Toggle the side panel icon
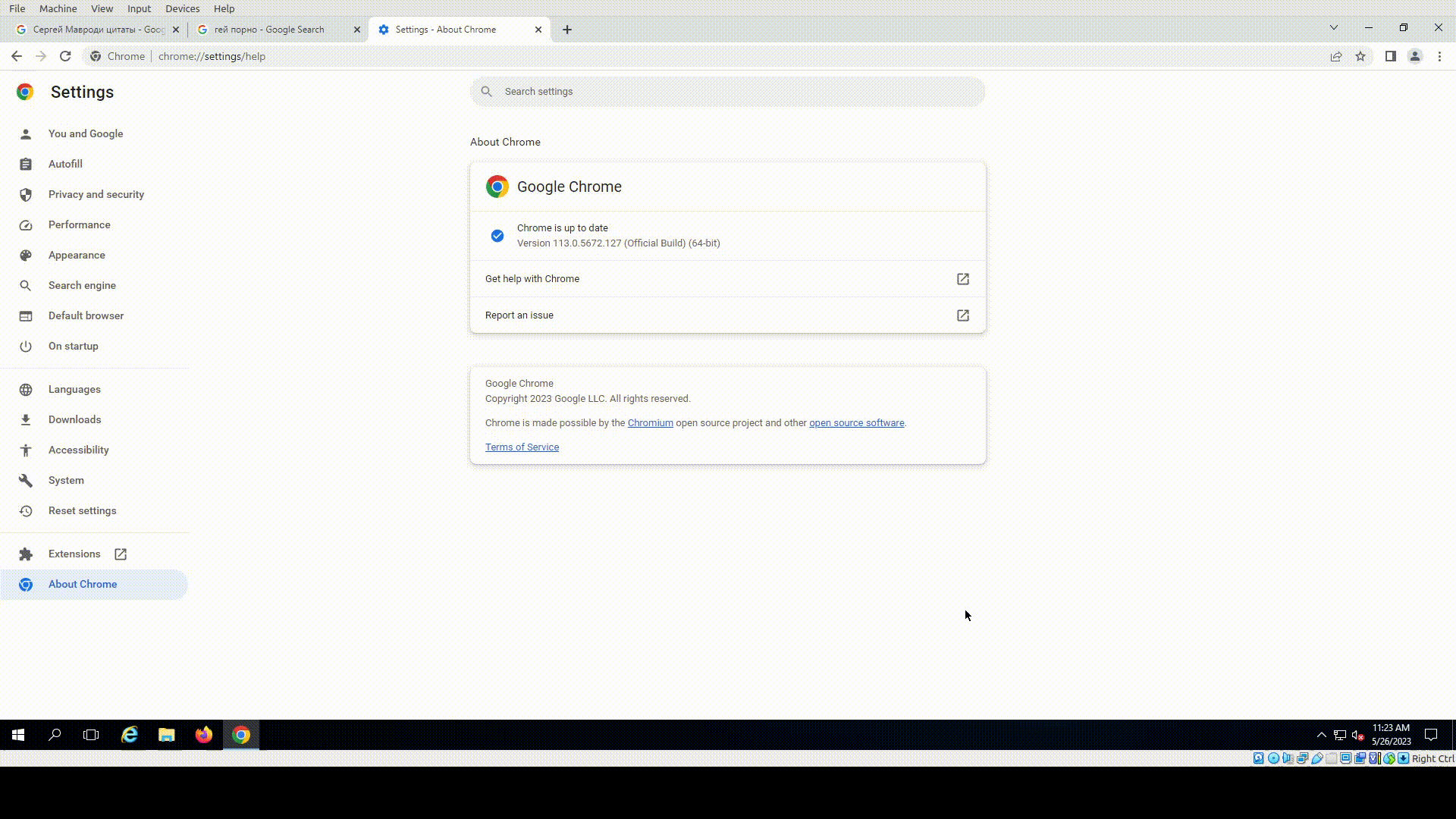Screen dimensions: 1456x819 (1390, 56)
